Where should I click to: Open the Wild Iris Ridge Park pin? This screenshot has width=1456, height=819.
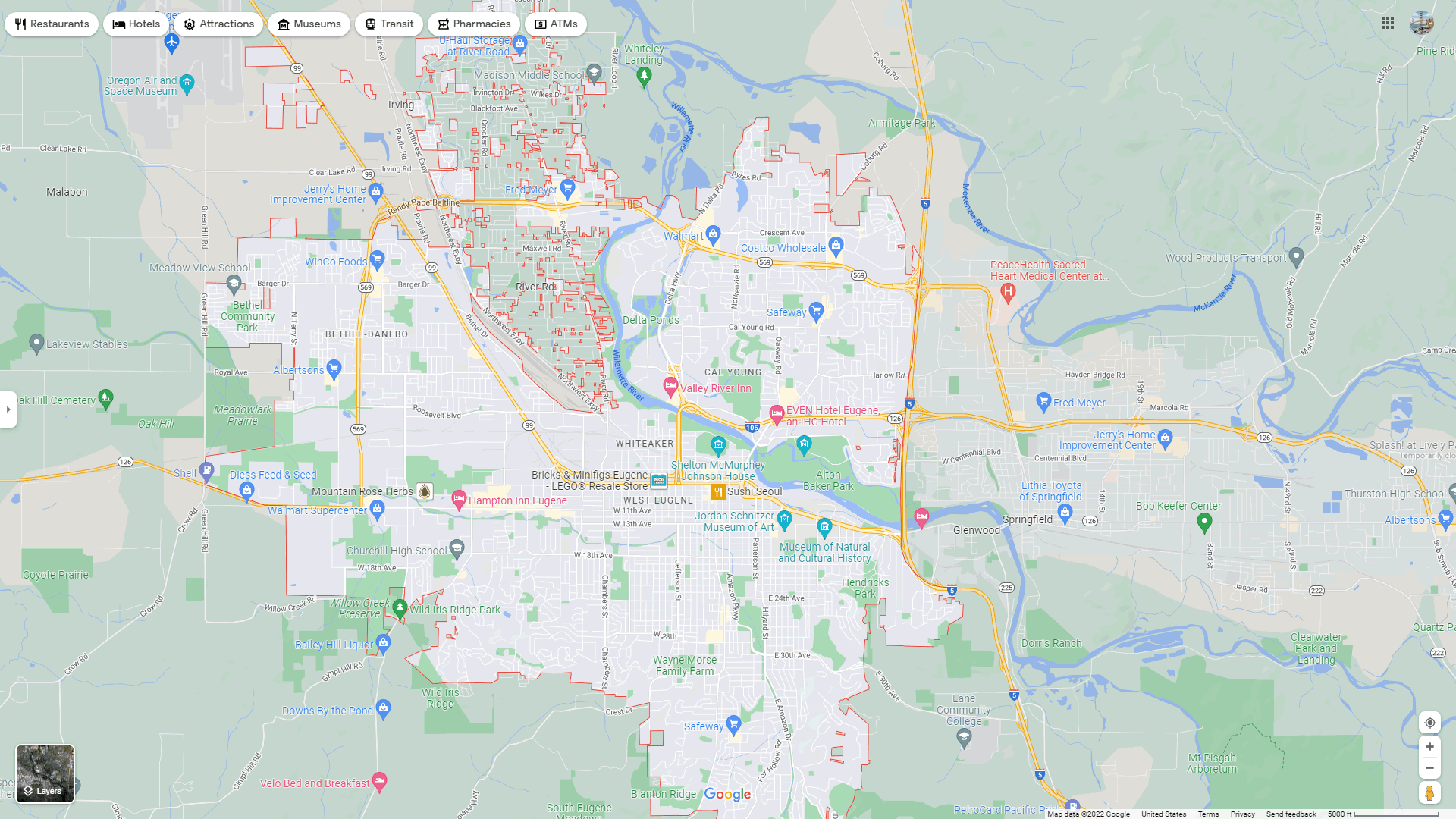(400, 607)
